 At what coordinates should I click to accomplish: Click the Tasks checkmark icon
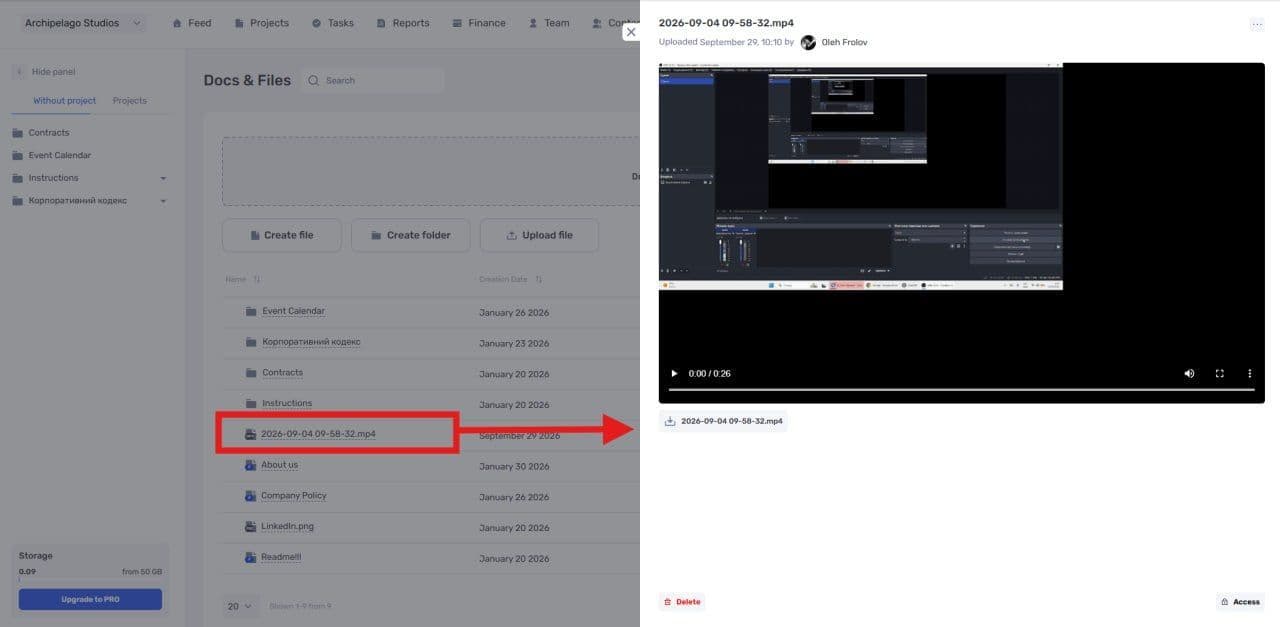point(316,23)
